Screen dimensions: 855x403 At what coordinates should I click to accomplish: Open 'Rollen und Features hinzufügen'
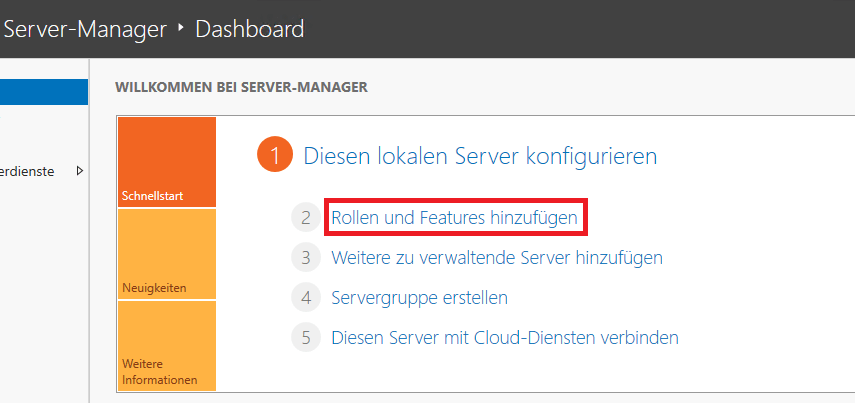454,217
